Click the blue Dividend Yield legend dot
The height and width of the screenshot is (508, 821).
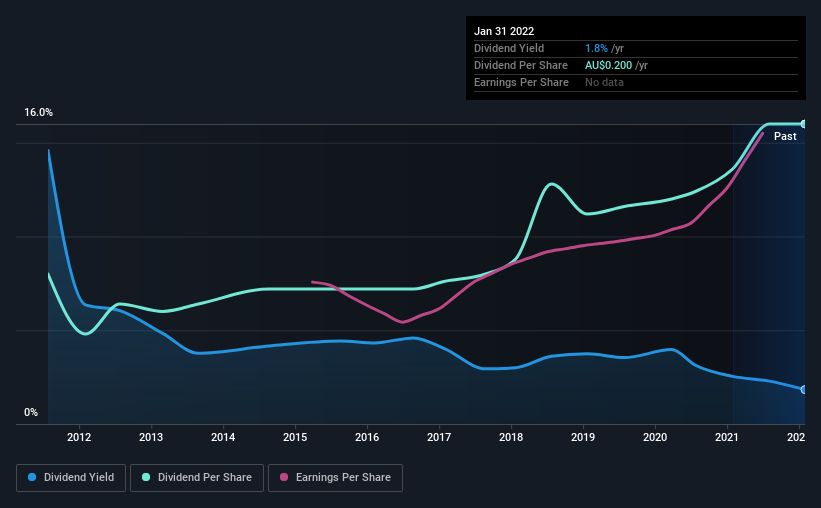(31, 478)
